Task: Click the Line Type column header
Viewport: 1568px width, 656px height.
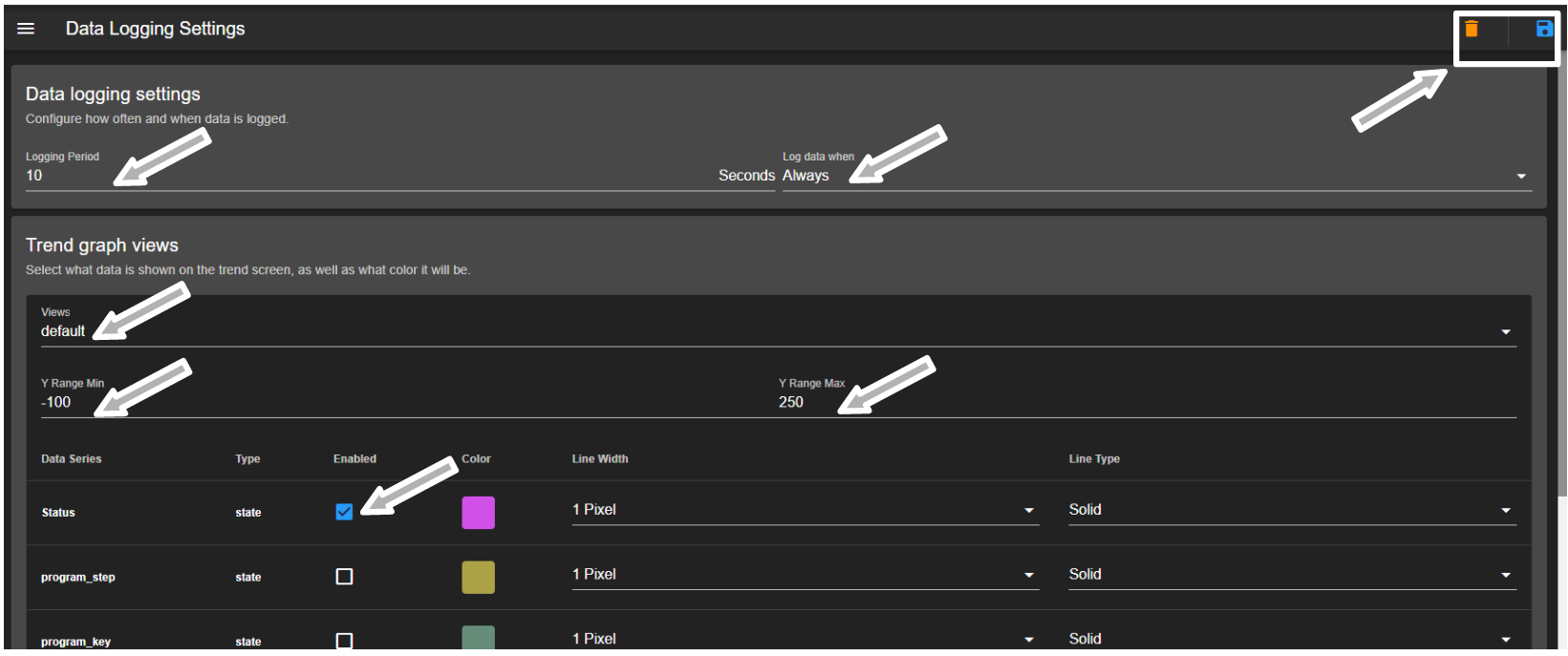Action: coord(1094,459)
